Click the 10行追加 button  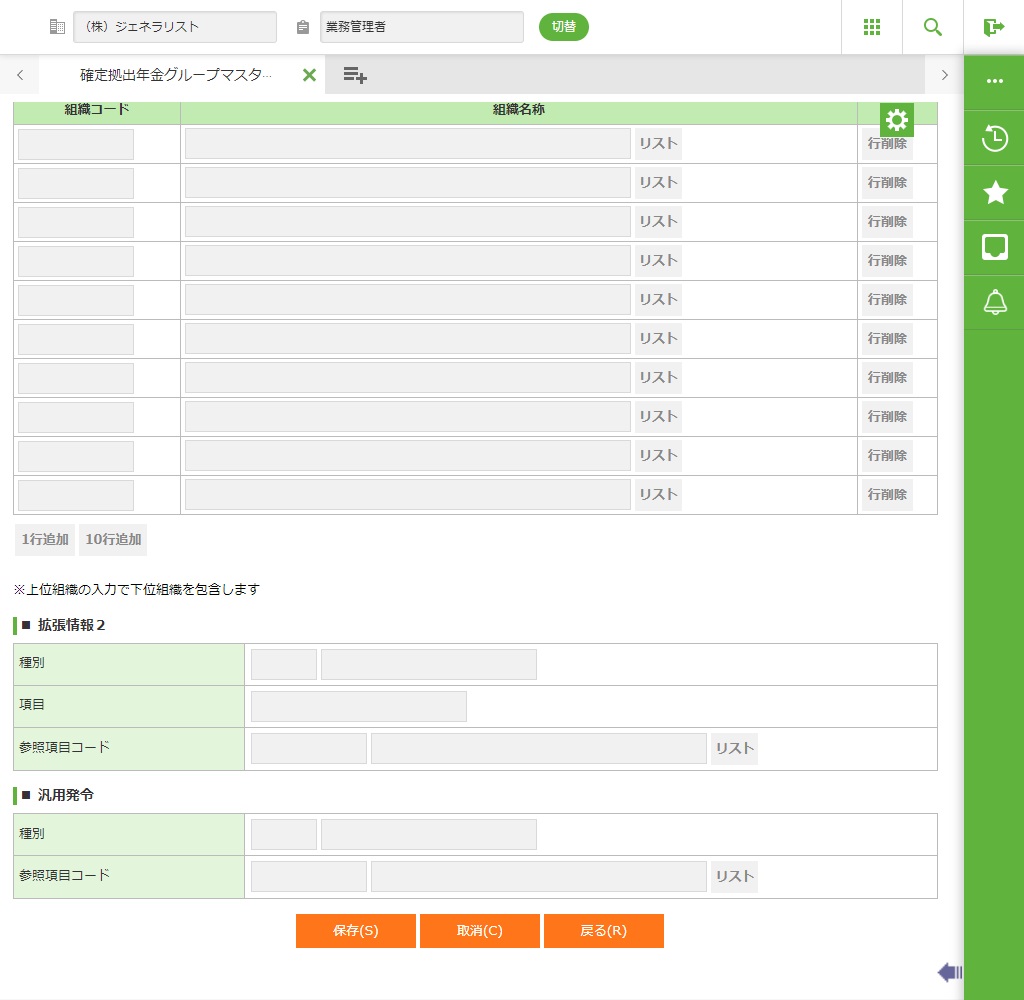[113, 540]
